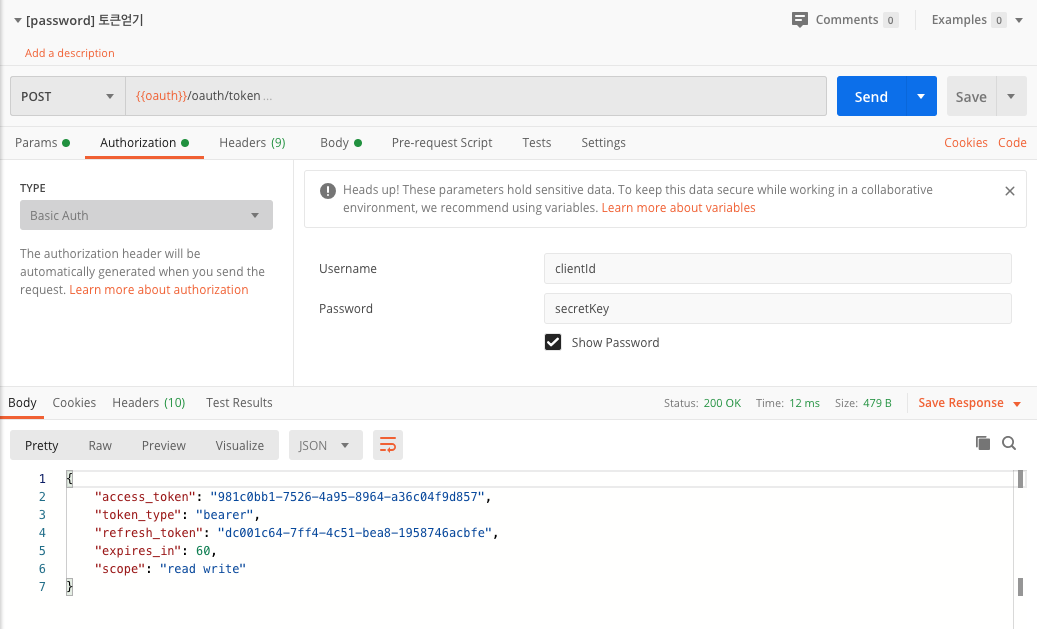Open the Pre-request Script tab
The image size is (1038, 629).
[x=442, y=143]
